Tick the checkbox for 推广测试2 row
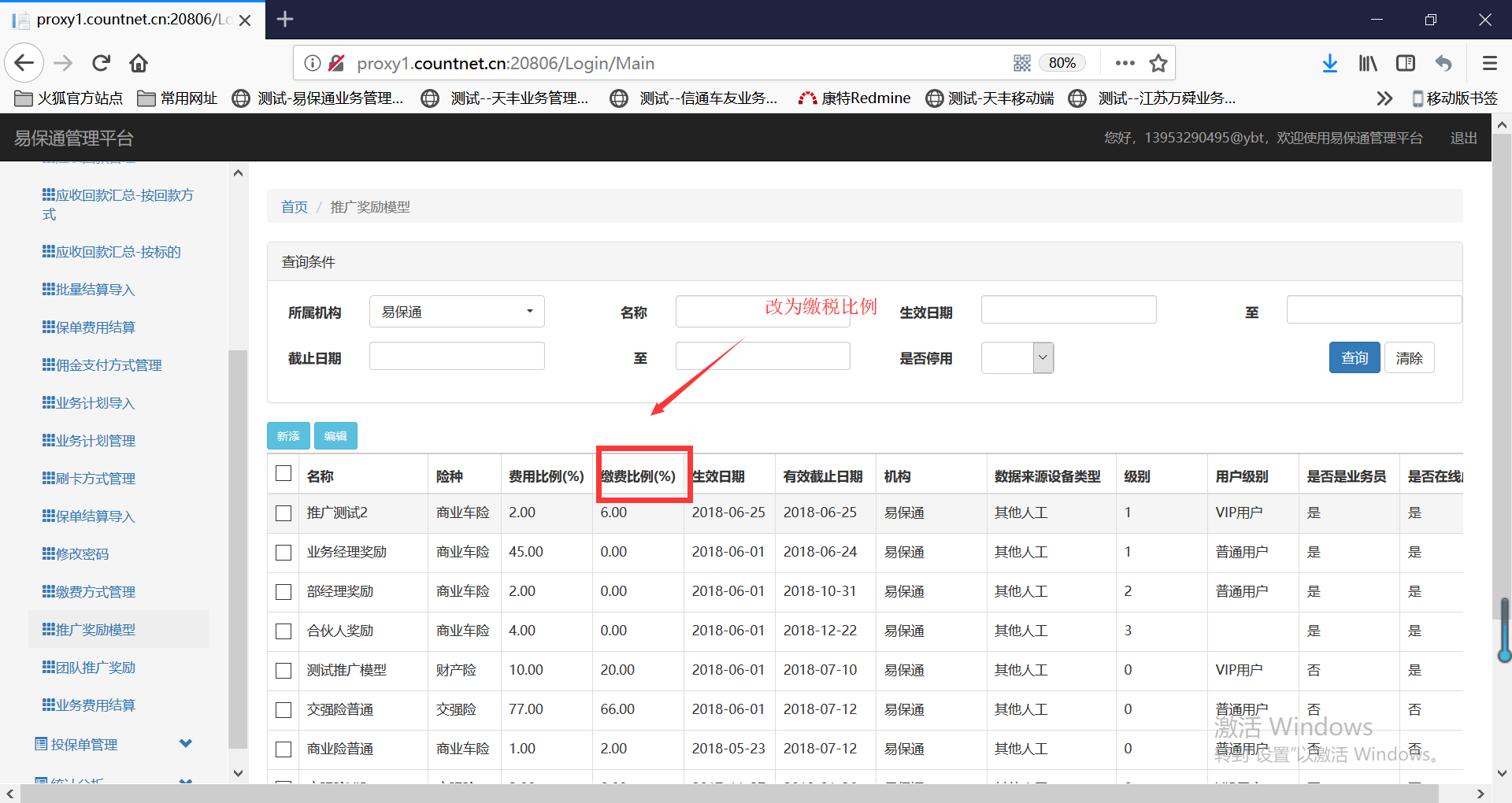This screenshot has width=1512, height=803. pos(283,513)
